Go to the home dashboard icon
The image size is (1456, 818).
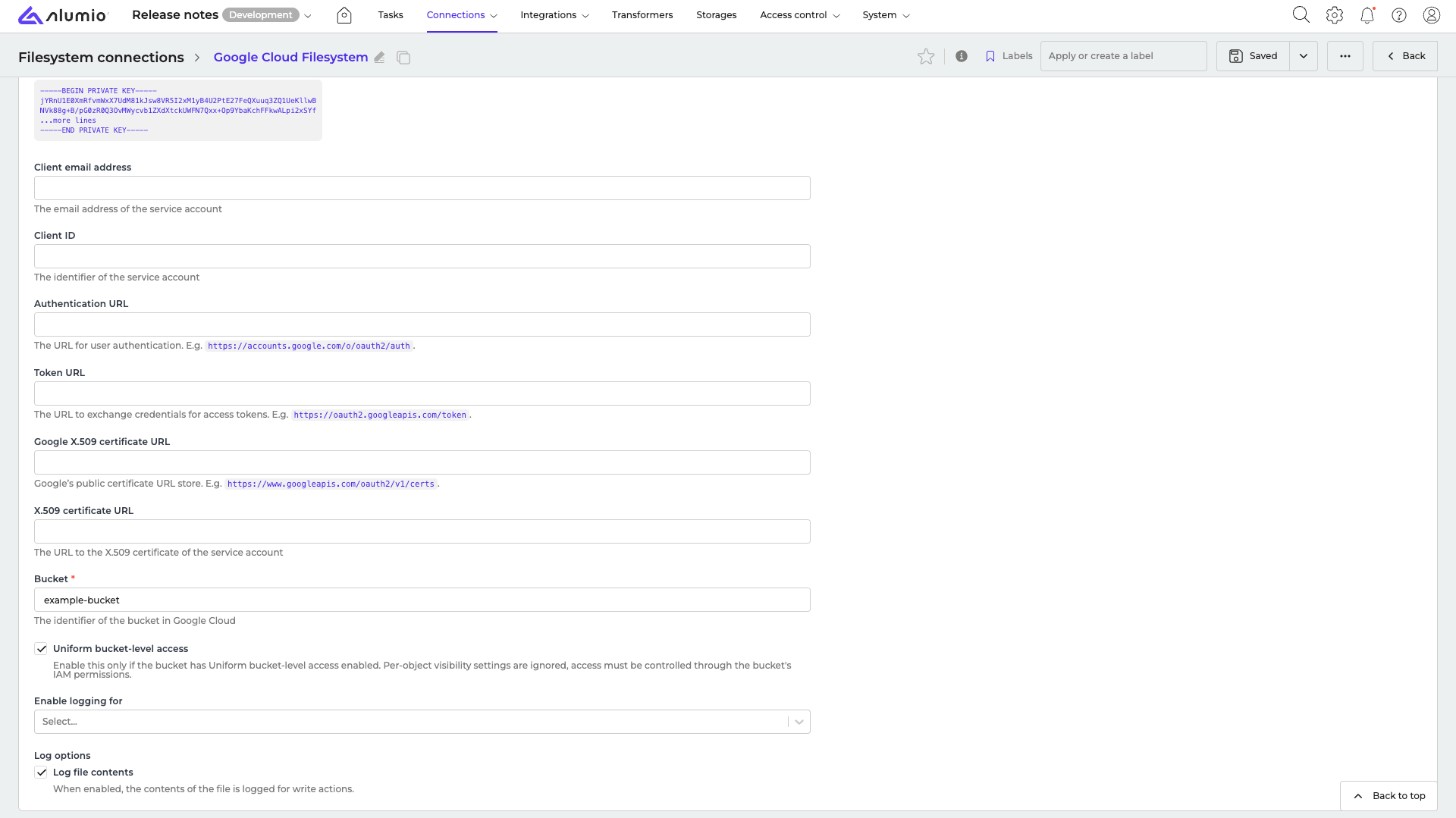point(344,15)
